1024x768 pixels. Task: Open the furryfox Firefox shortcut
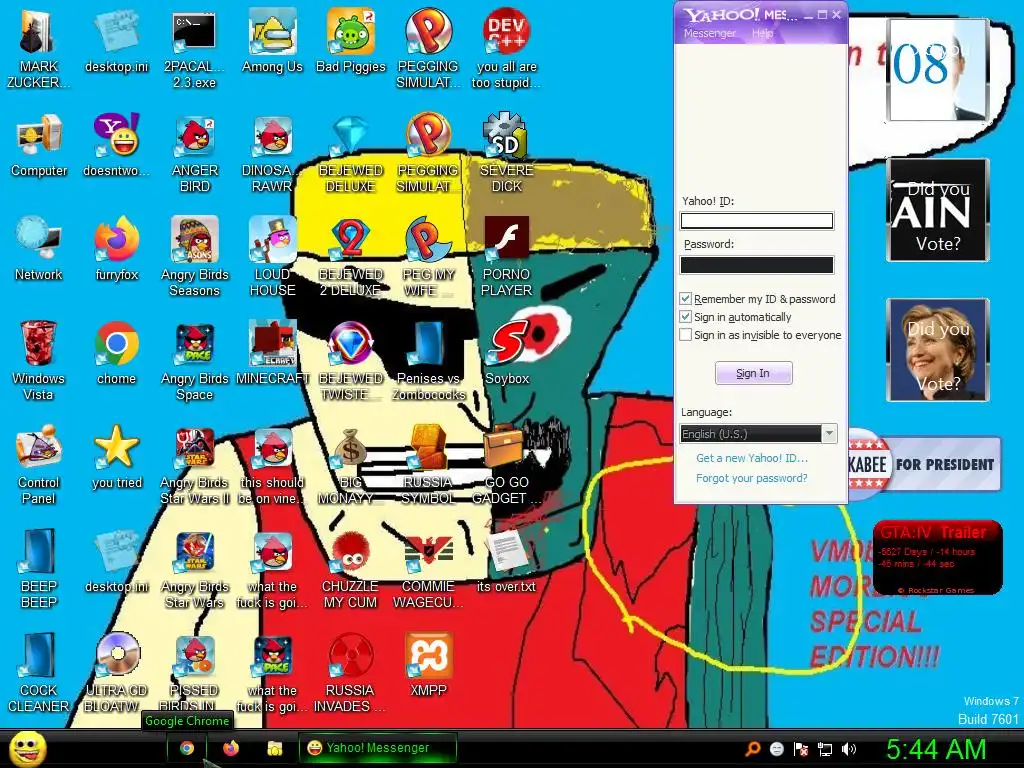pos(116,249)
